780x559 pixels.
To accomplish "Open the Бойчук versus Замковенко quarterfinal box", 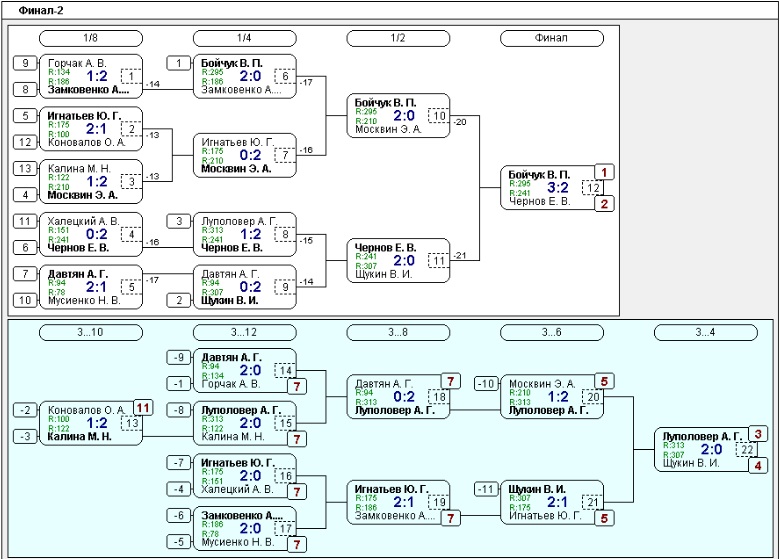I will coord(244,77).
